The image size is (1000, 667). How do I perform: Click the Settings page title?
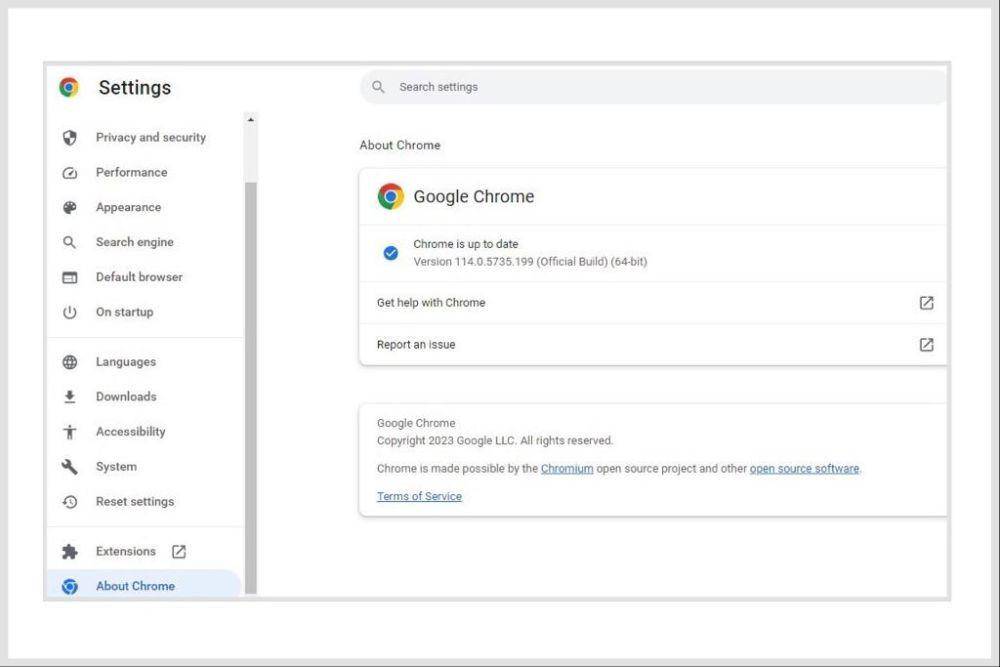tap(135, 87)
